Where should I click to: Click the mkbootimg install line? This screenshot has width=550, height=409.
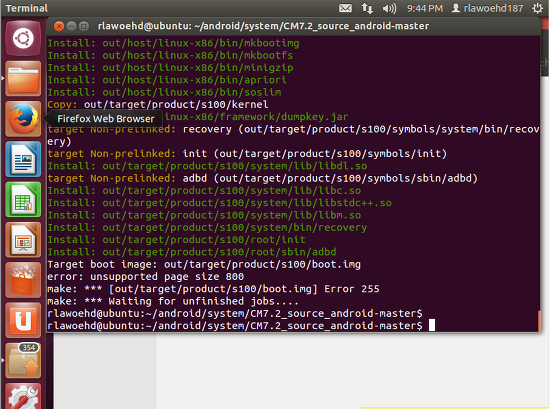pos(173,43)
